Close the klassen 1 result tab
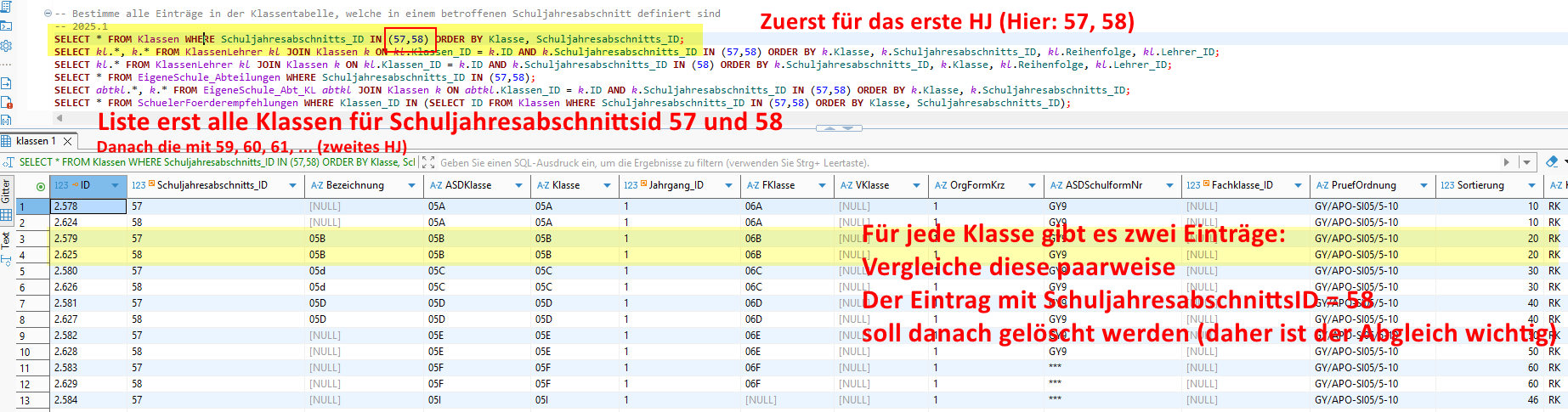This screenshot has height=412, width=1568. [68, 141]
